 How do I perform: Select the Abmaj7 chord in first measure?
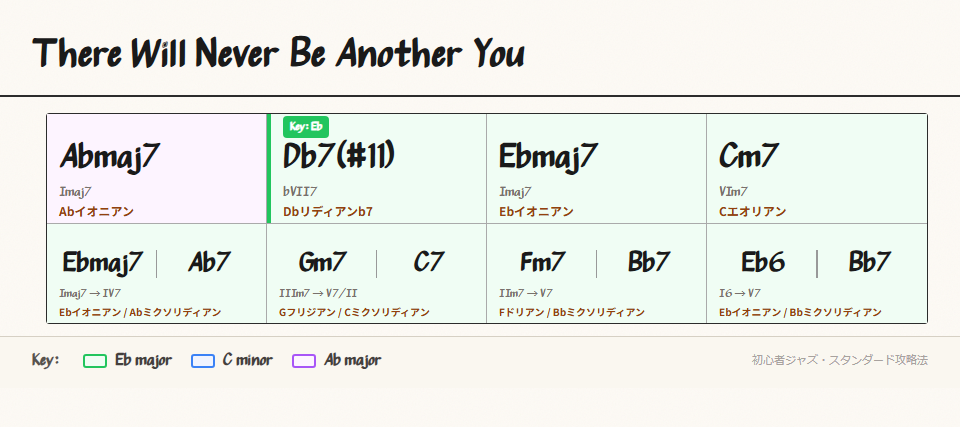[110, 157]
